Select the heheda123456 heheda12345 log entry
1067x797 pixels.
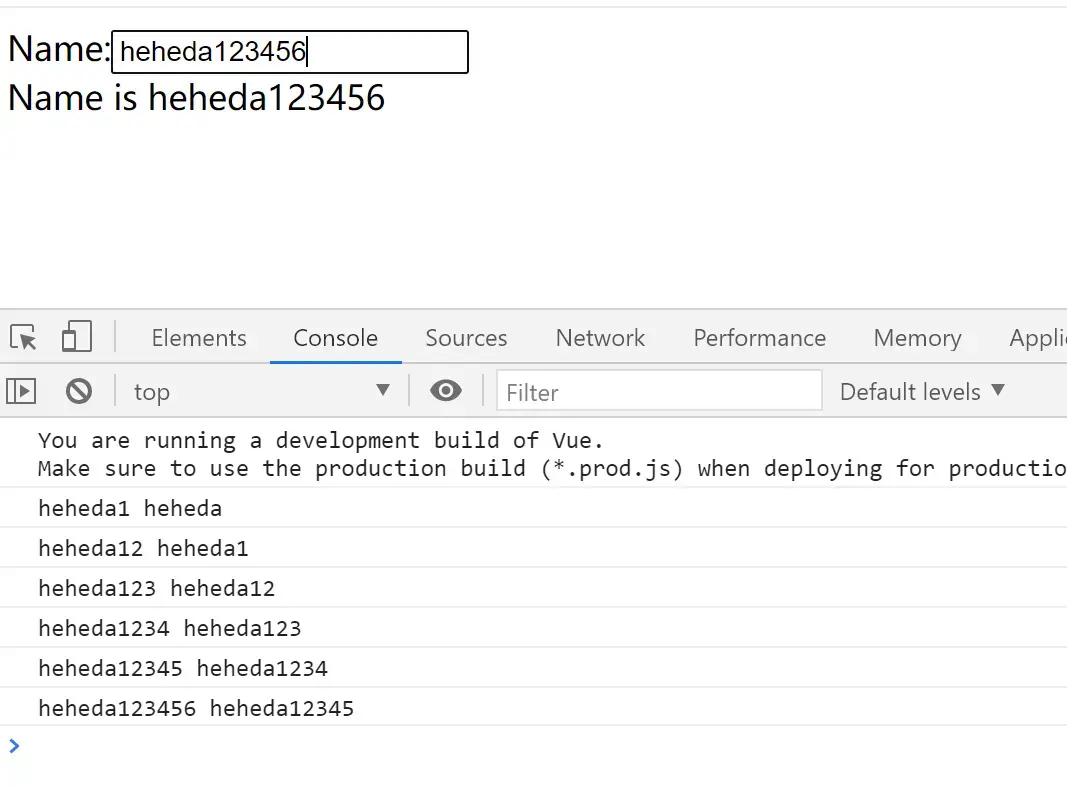(x=534, y=708)
